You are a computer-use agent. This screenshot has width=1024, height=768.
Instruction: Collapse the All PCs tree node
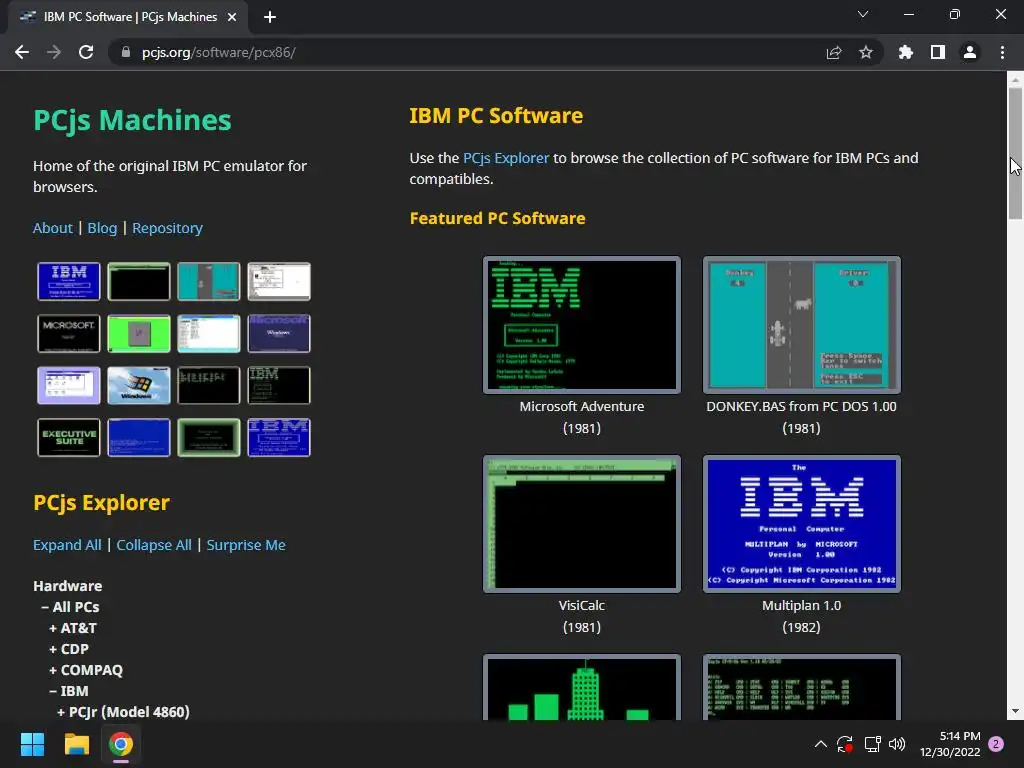[x=70, y=607]
